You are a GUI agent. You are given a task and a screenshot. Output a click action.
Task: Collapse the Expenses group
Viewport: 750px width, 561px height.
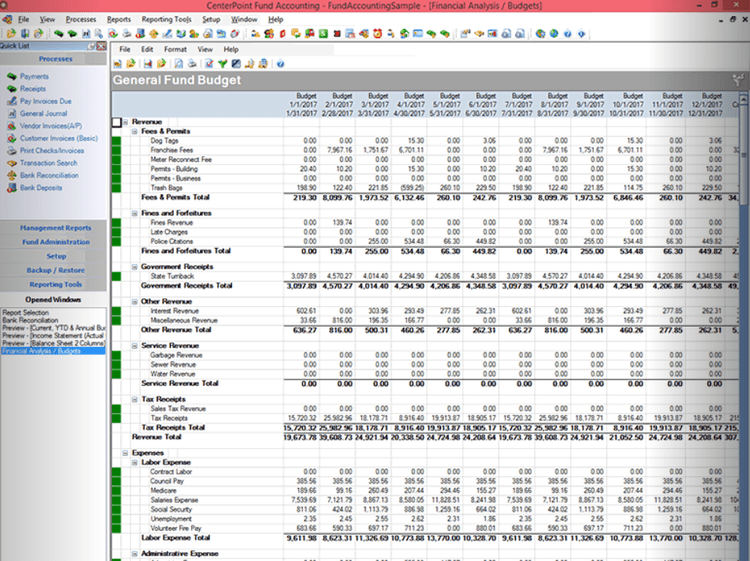coord(125,453)
